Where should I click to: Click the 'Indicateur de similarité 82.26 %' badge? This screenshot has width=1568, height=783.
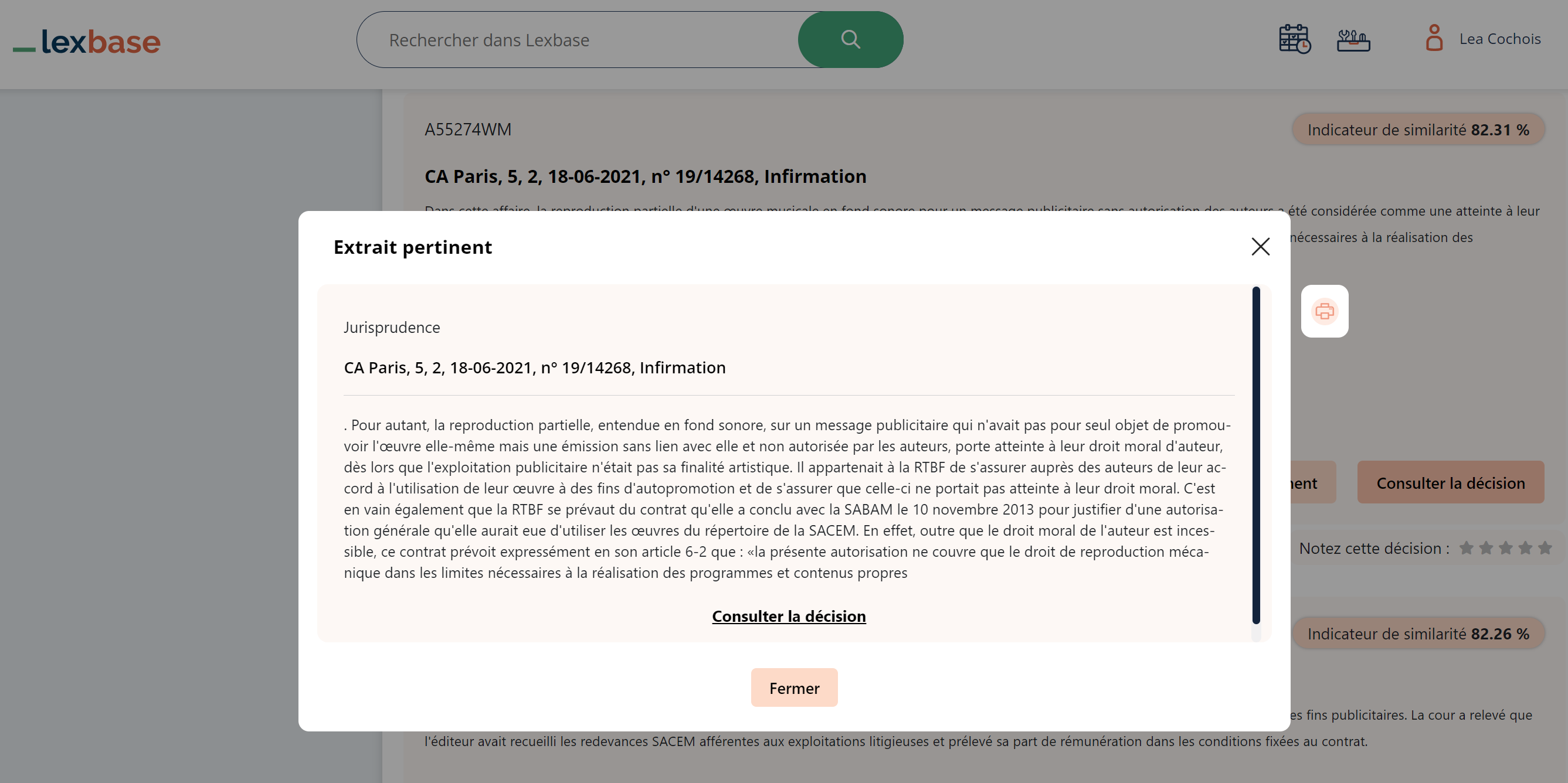coord(1418,634)
